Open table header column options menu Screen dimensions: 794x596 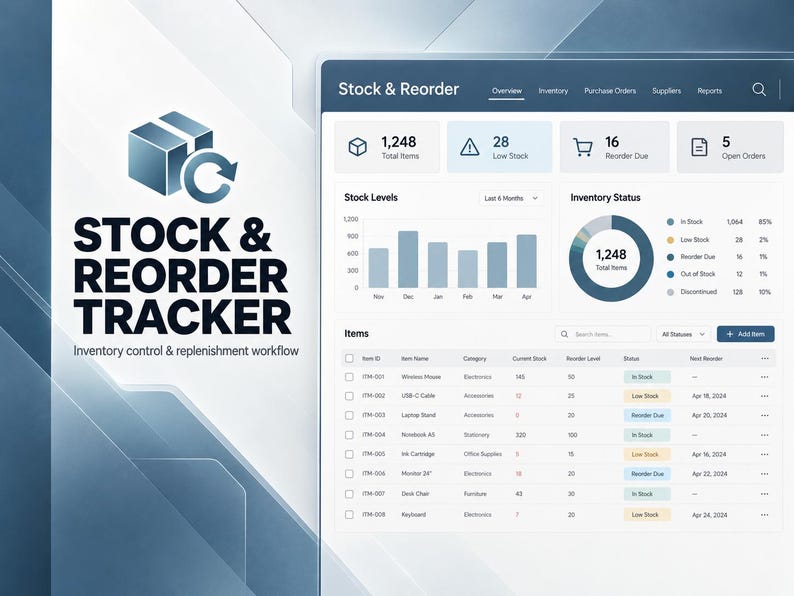coord(765,359)
